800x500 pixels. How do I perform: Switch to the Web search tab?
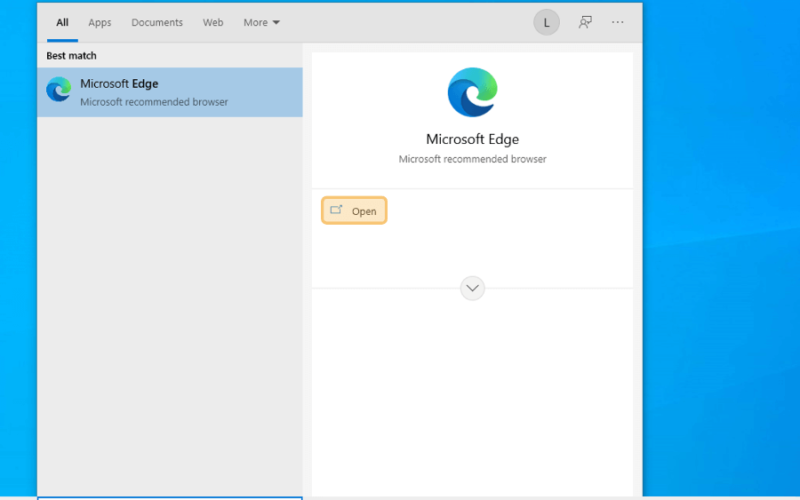coord(213,22)
